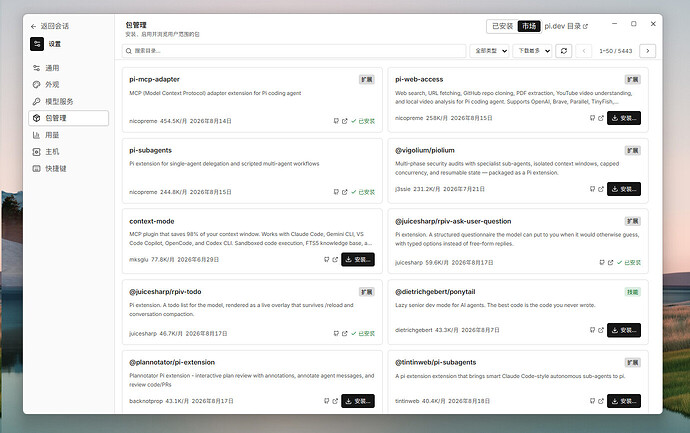Click author name backnotprop
This screenshot has width=690, height=433.
146,401
